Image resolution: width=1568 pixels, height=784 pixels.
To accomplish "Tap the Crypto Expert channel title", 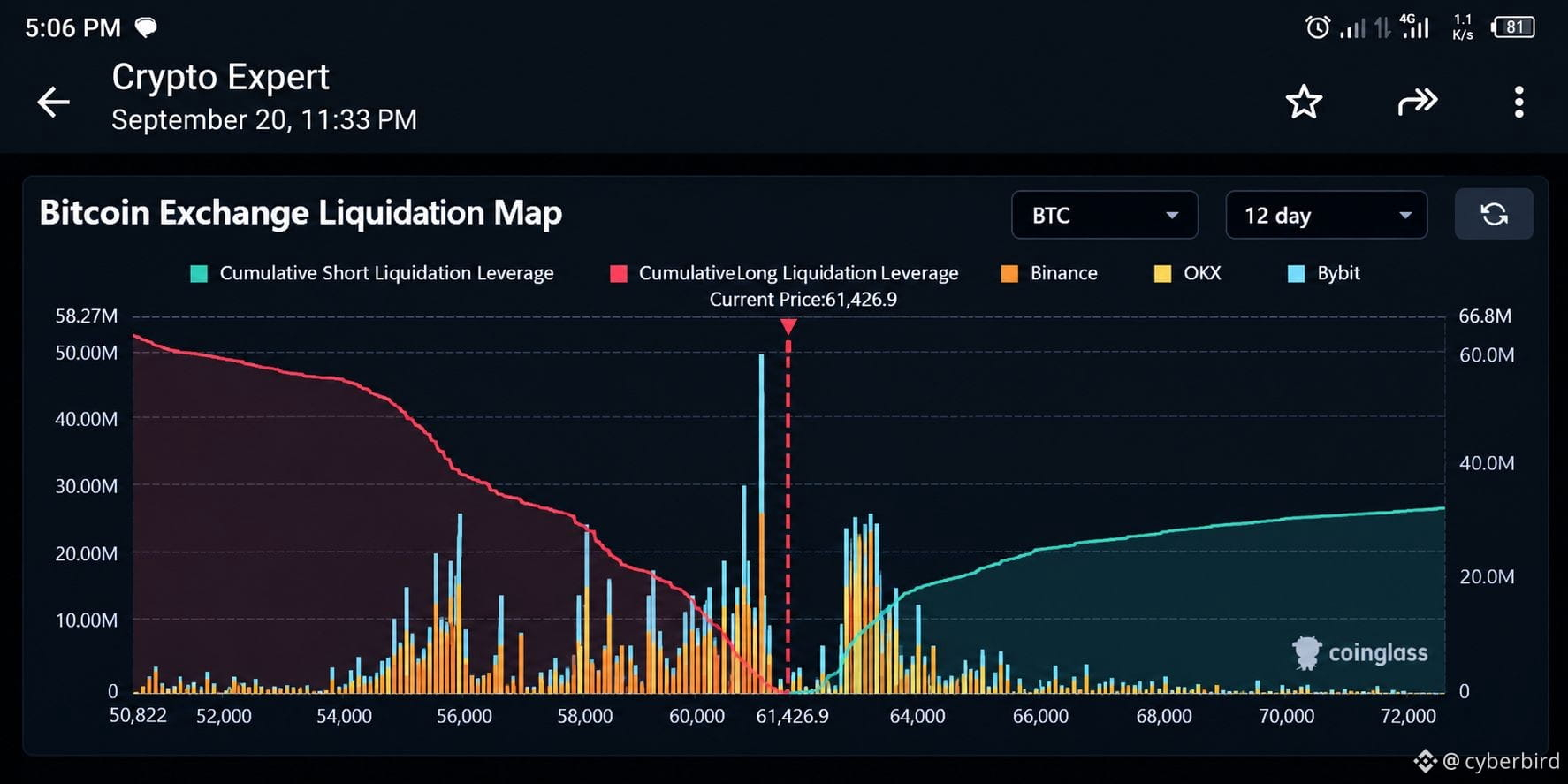I will tap(220, 77).
